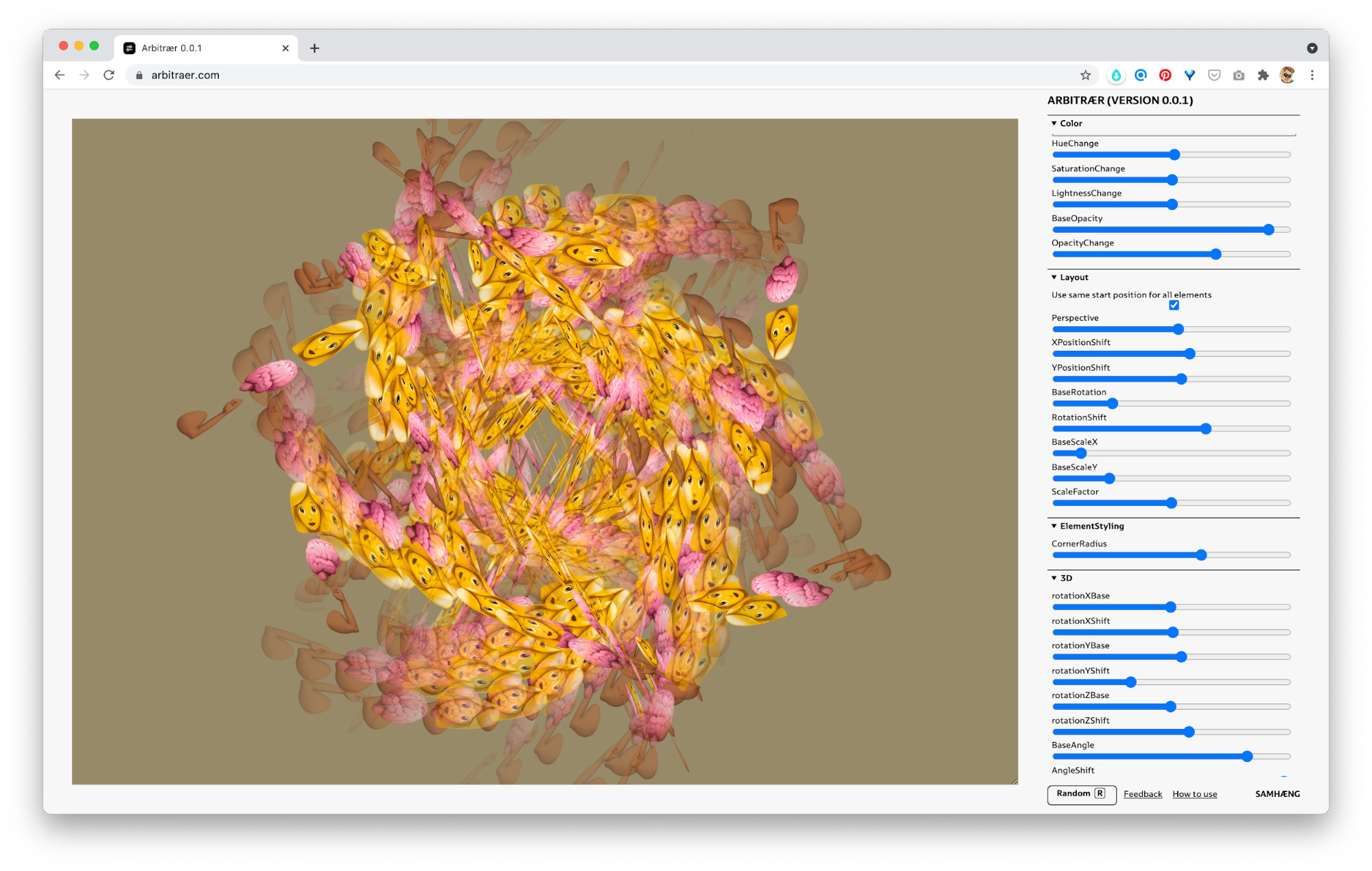Open the How to use link

point(1194,794)
